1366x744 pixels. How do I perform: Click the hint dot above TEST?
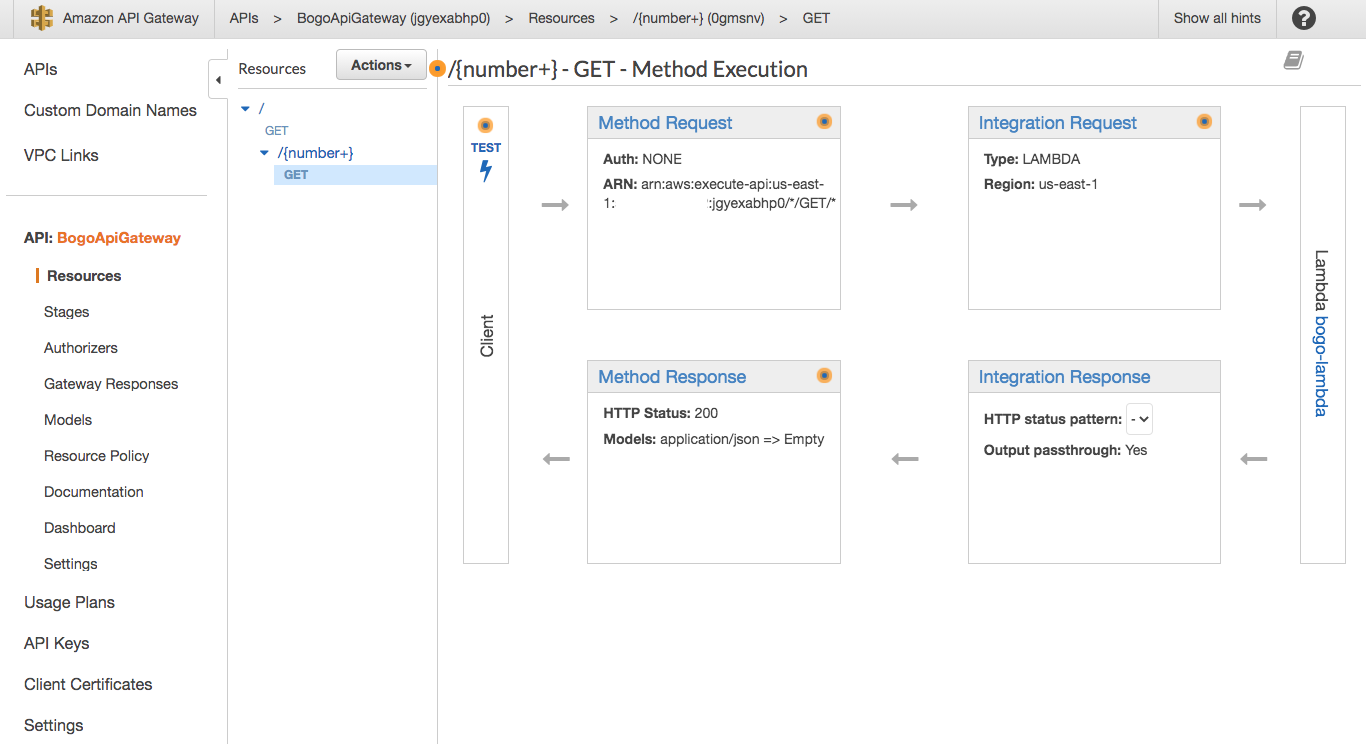pyautogui.click(x=486, y=125)
